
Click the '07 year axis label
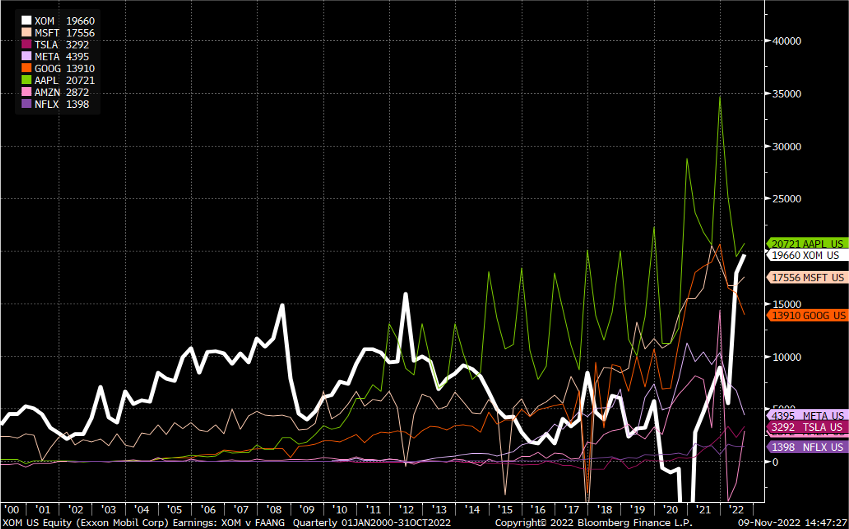click(x=241, y=510)
